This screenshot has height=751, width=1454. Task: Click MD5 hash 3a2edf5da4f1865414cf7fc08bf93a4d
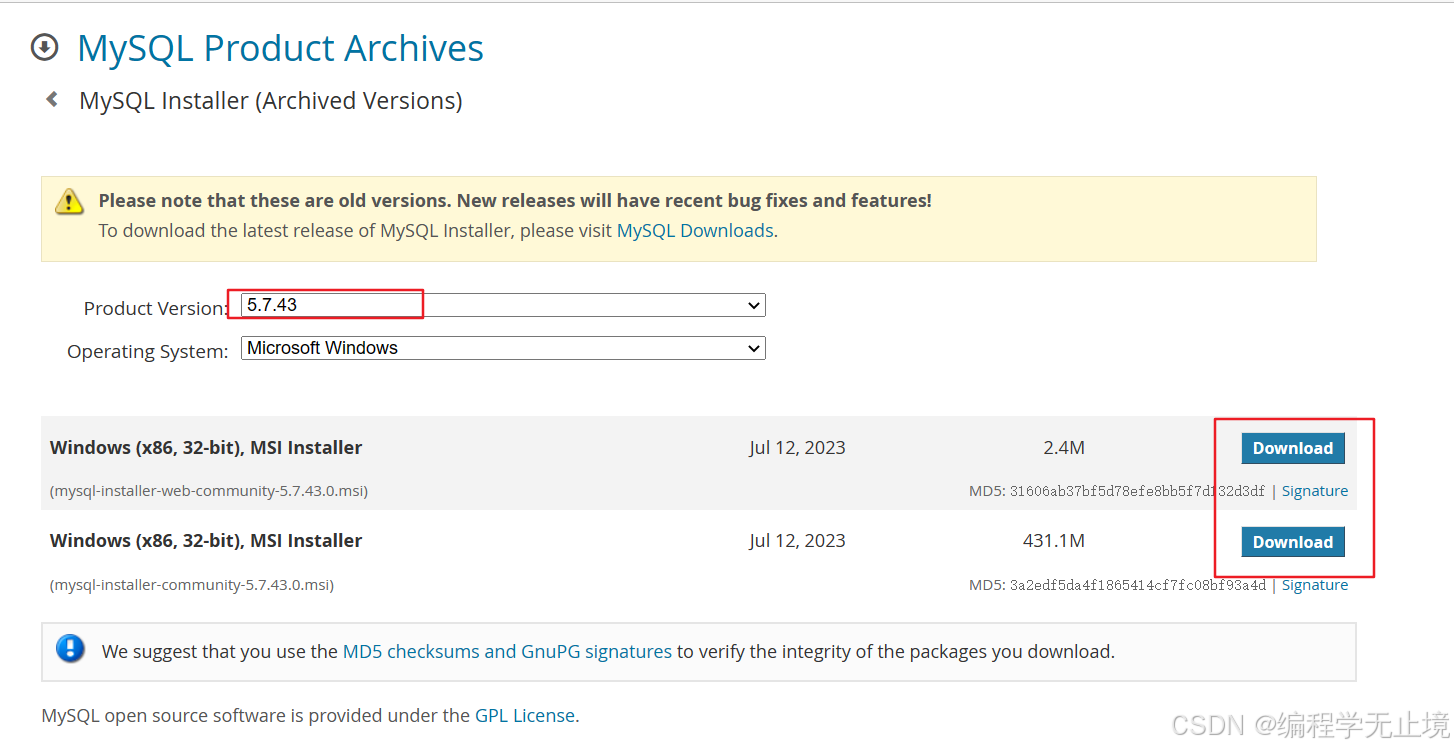pyautogui.click(x=1137, y=585)
